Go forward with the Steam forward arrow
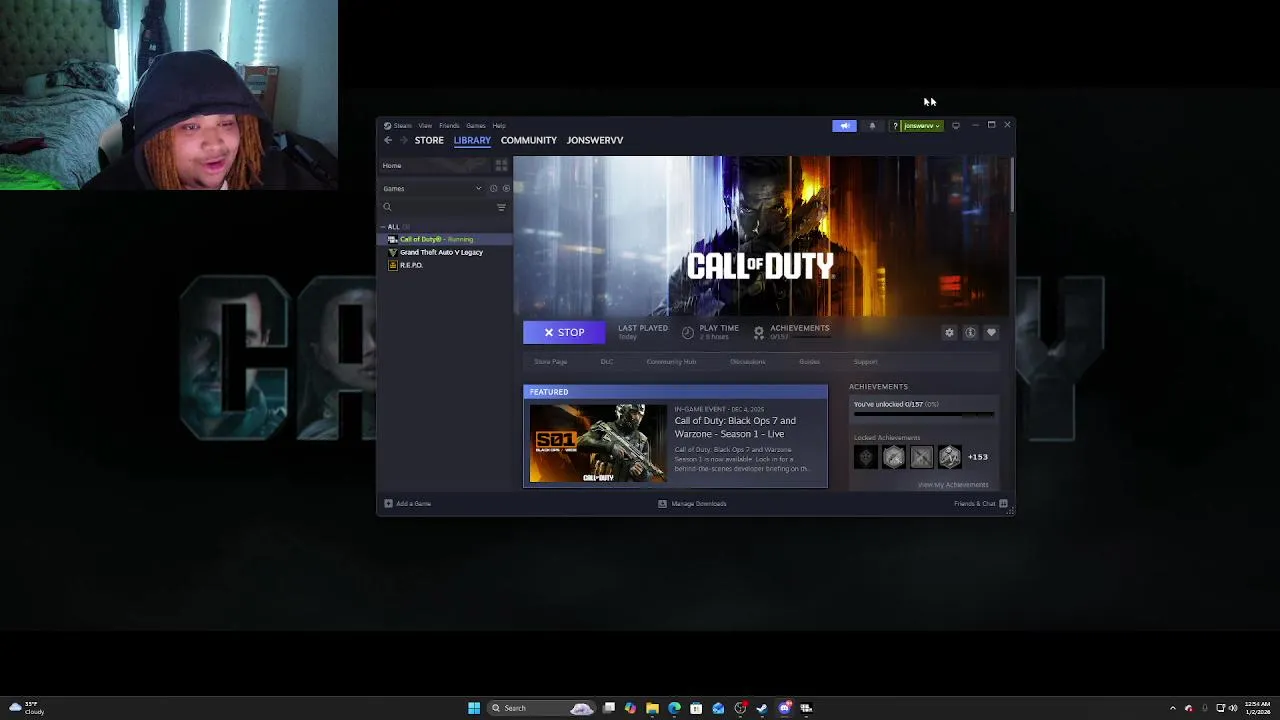Viewport: 1280px width, 720px height. click(x=403, y=140)
